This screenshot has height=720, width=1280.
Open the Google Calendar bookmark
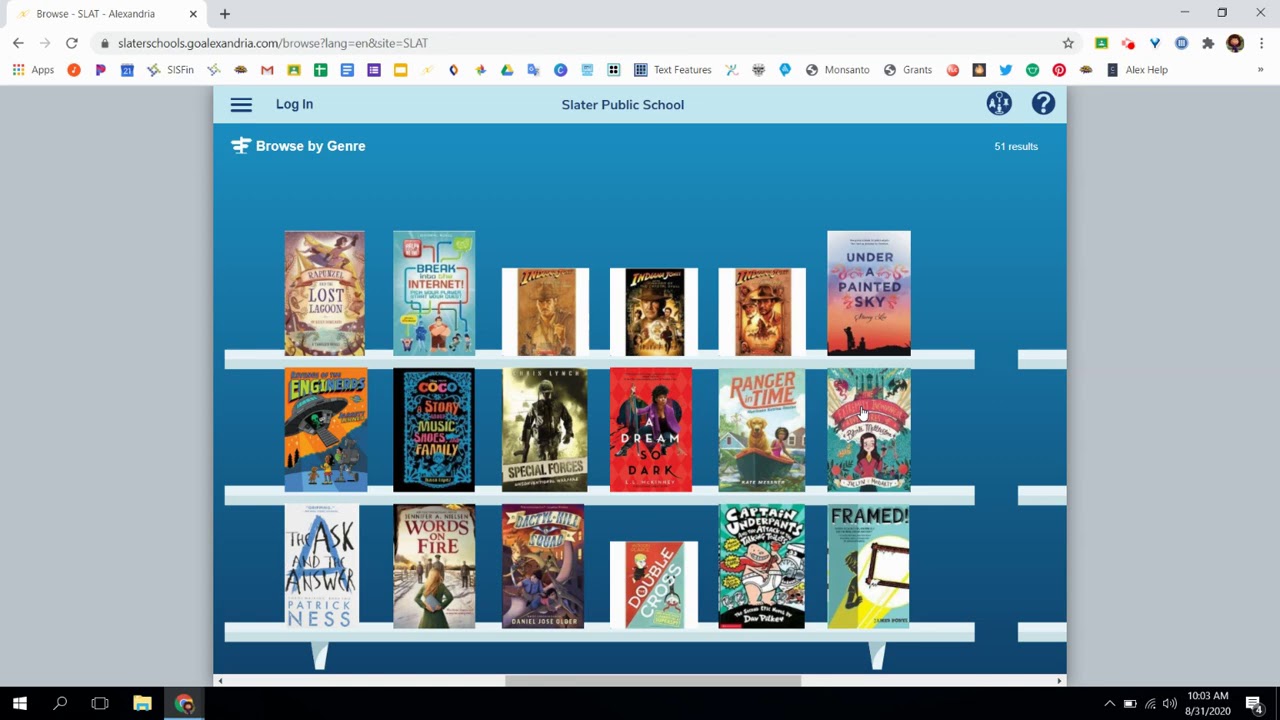(127, 70)
